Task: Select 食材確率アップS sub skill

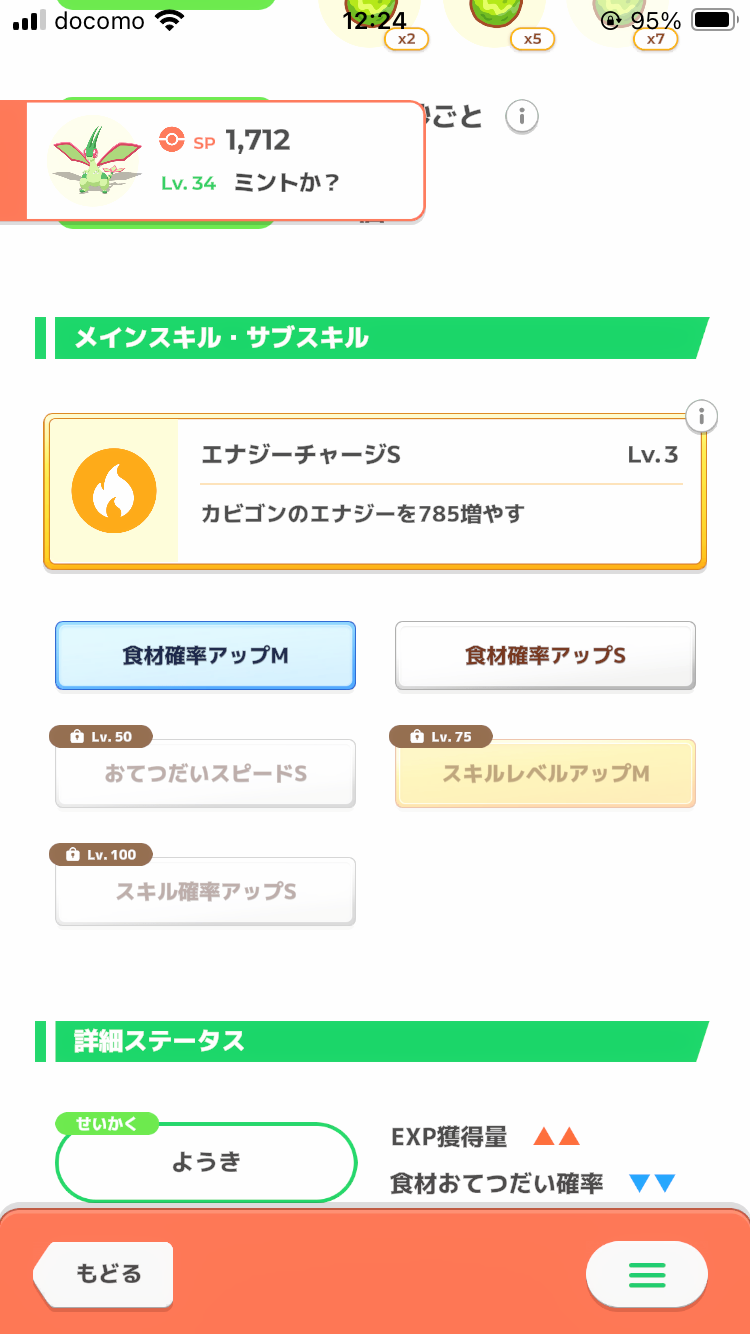Action: 545,656
